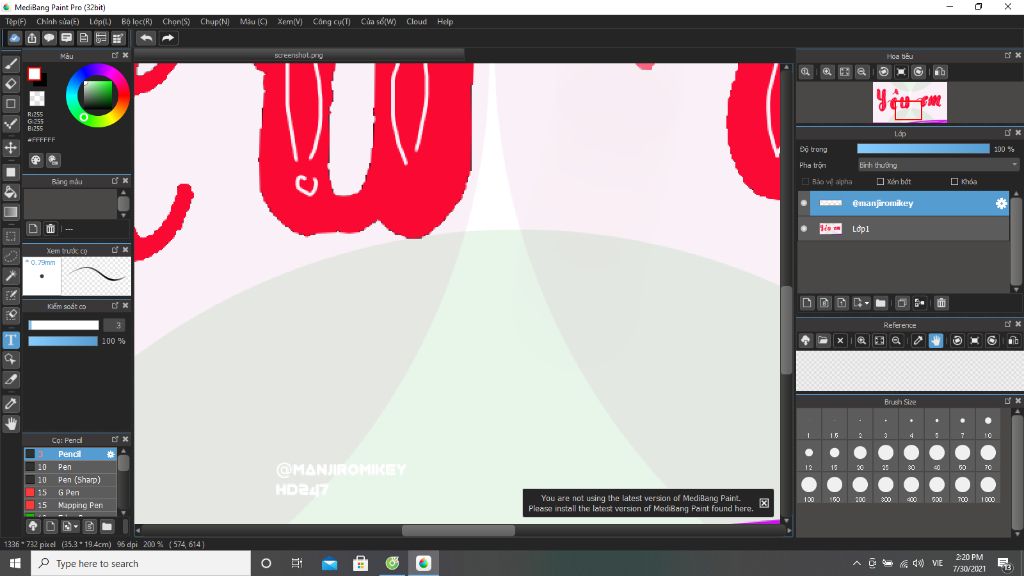Open the Windows Start menu
Viewport: 1024px width, 576px height.
pyautogui.click(x=15, y=563)
